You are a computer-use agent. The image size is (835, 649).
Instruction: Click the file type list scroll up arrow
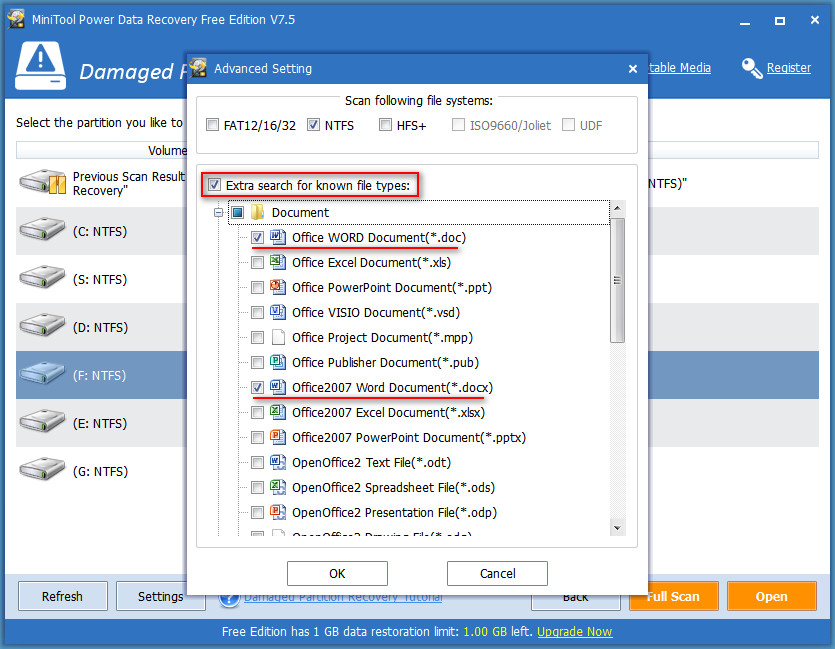coord(617,208)
